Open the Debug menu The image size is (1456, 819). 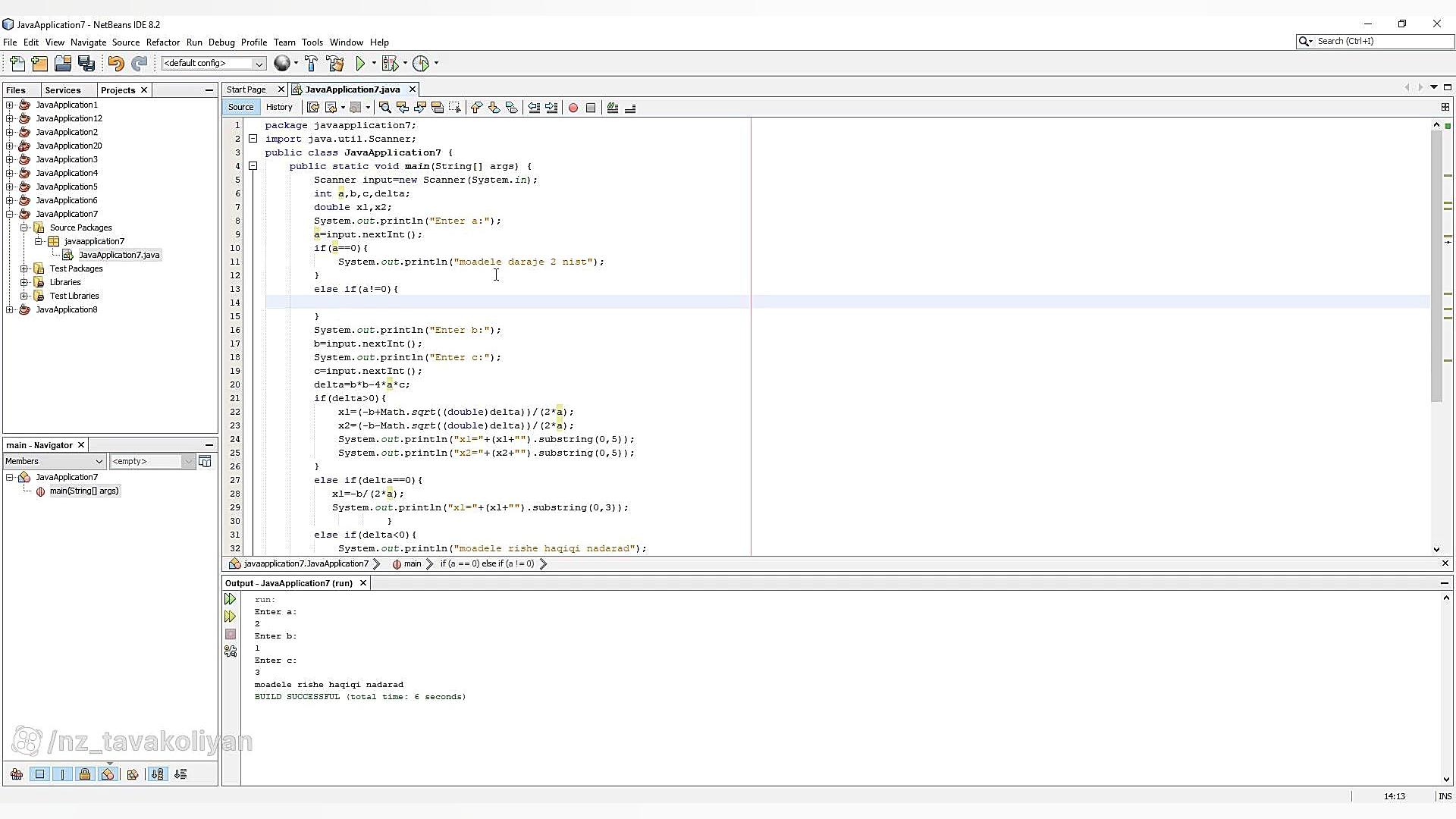pos(221,42)
